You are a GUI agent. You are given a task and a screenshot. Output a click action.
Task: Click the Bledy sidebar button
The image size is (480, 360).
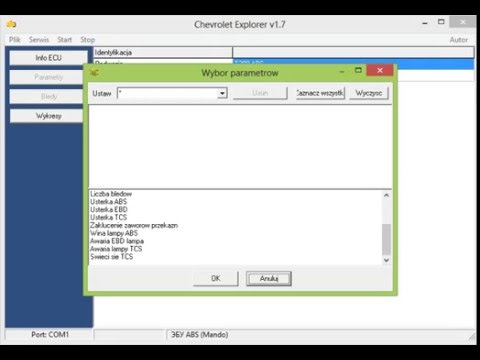[x=47, y=96]
